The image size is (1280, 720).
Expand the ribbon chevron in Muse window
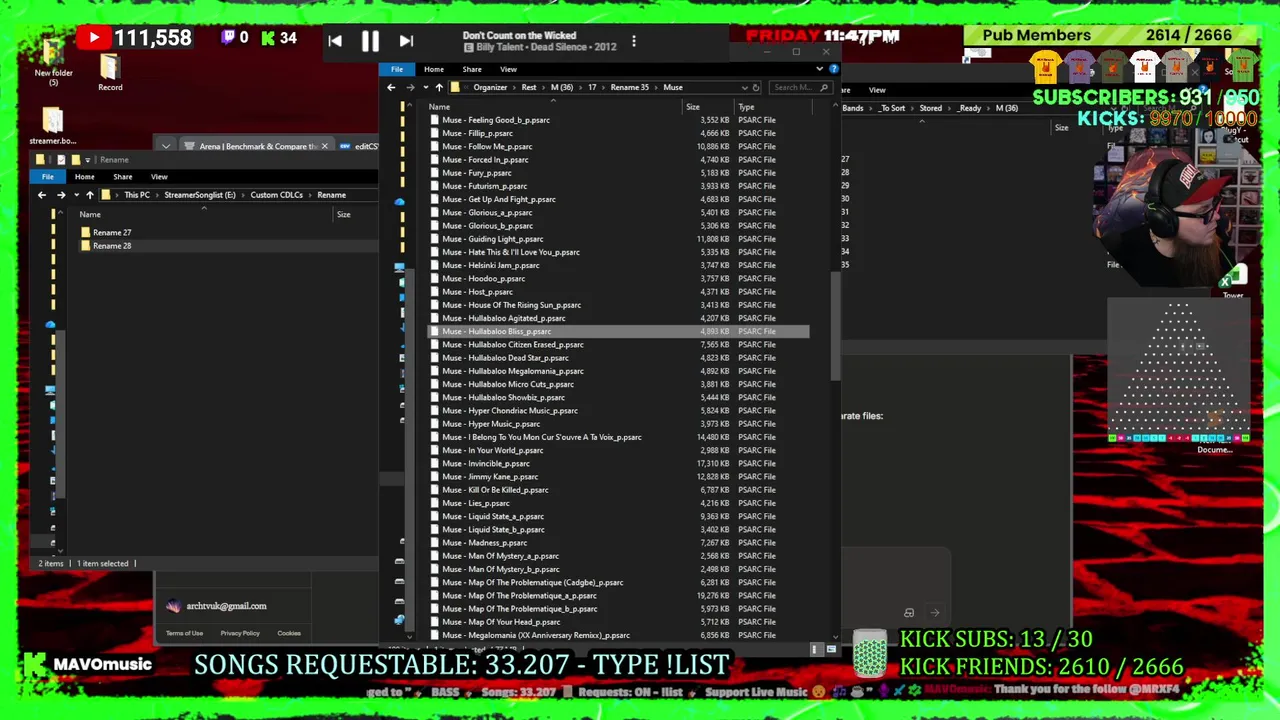(x=820, y=69)
